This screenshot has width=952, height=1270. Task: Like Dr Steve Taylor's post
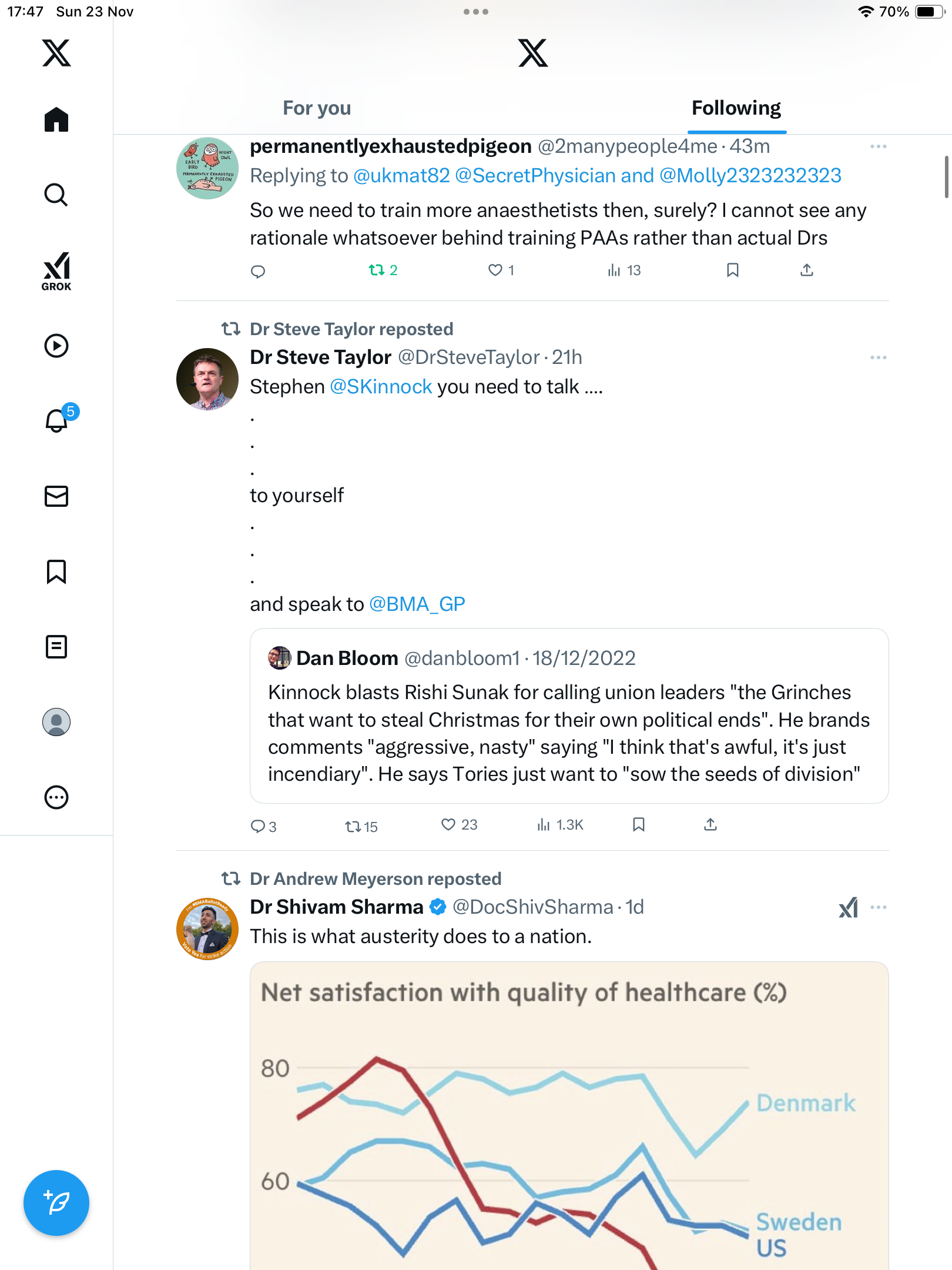[448, 825]
